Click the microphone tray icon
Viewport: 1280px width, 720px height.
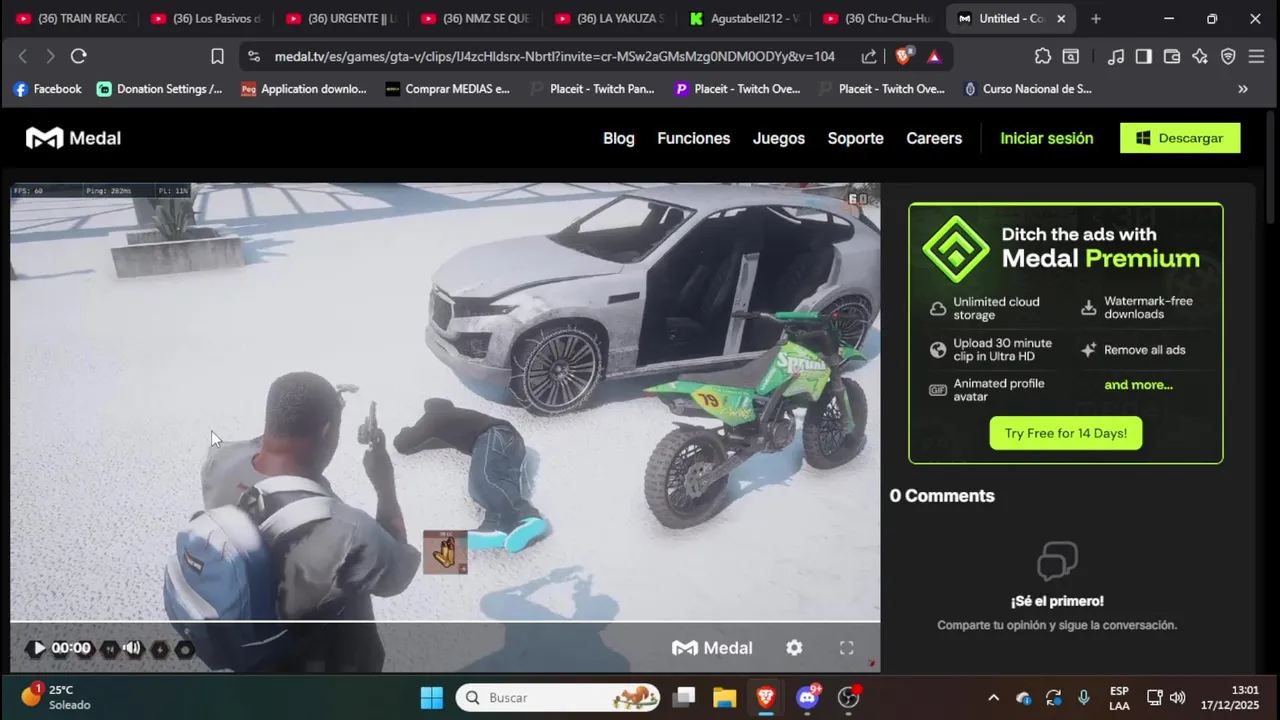(1084, 697)
